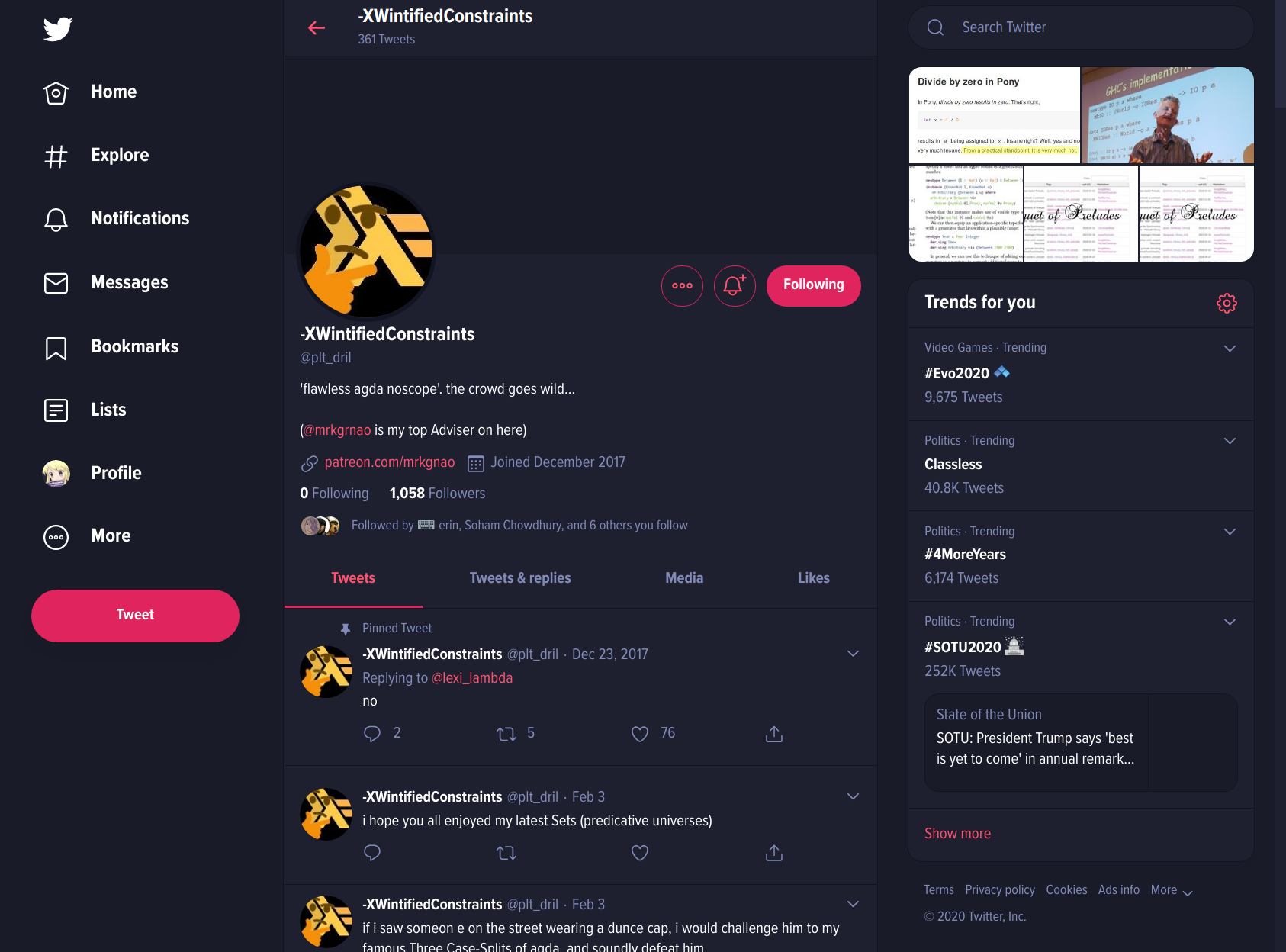Open Divide by zero in Pony thumbnail
This screenshot has height=952, width=1286.
coord(994,114)
